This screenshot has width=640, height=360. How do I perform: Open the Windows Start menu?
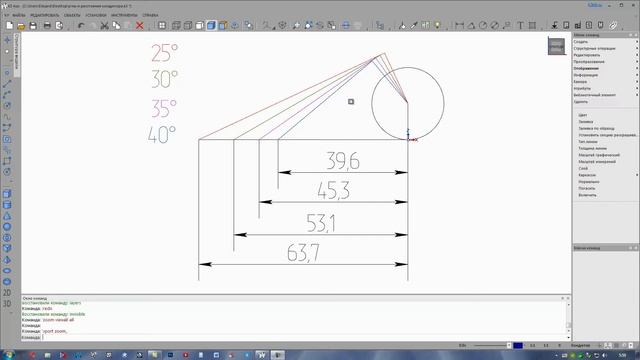(8, 355)
